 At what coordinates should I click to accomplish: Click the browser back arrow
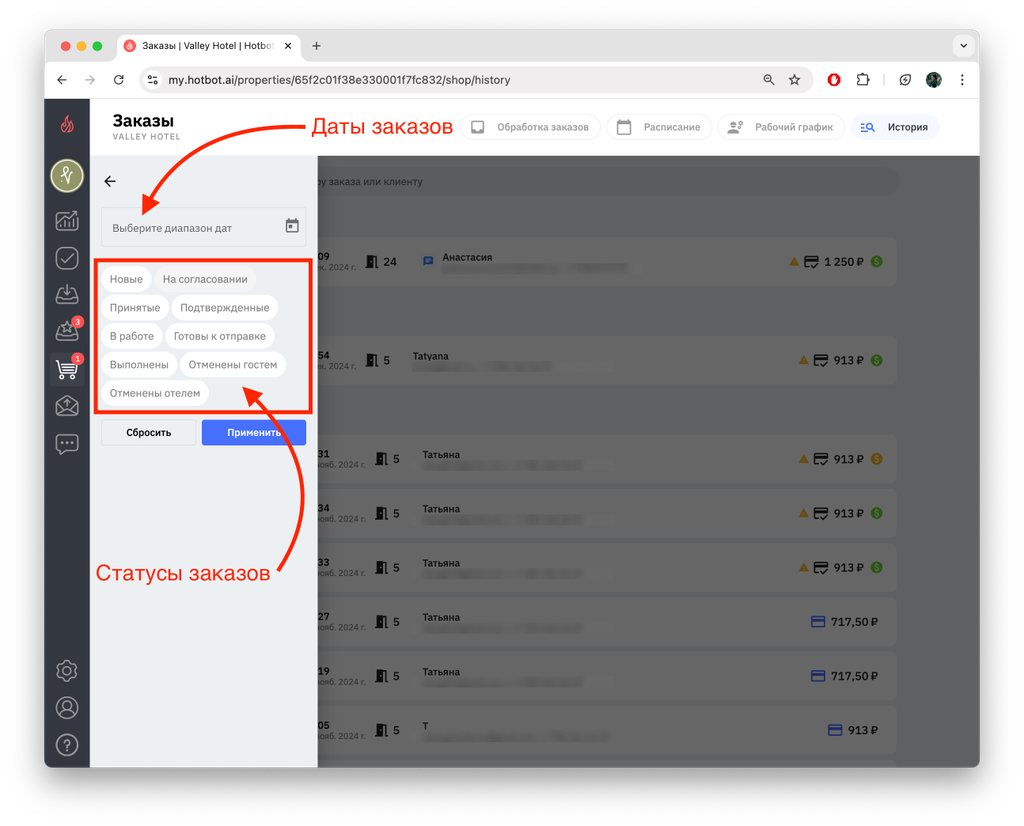(x=62, y=80)
